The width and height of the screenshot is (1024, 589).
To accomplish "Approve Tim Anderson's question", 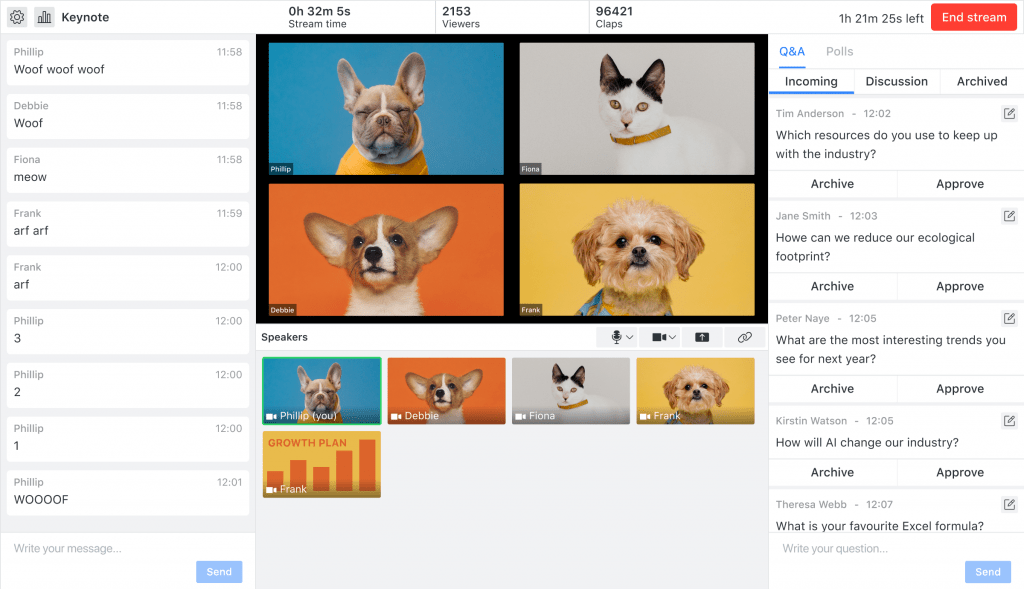I will click(959, 184).
